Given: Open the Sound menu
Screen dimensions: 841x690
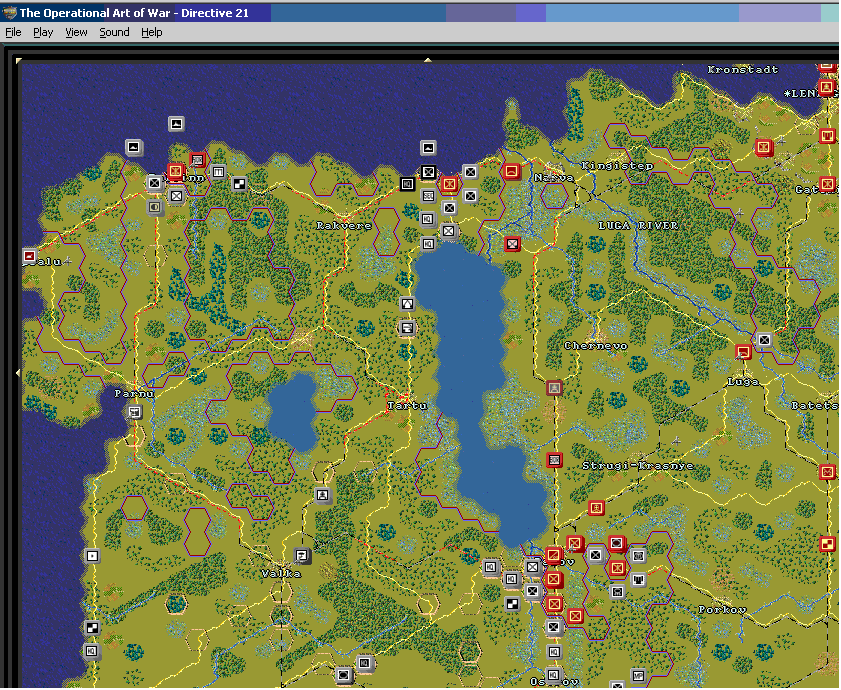Looking at the screenshot, I should (114, 32).
